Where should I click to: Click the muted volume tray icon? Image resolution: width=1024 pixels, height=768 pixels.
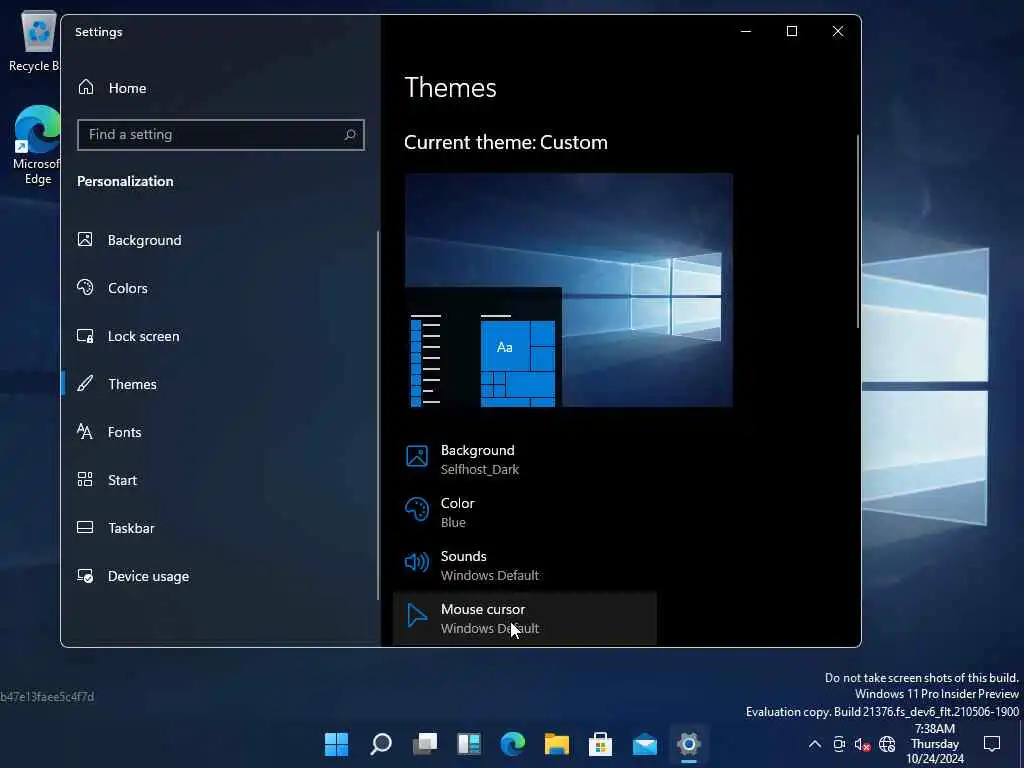pos(863,744)
